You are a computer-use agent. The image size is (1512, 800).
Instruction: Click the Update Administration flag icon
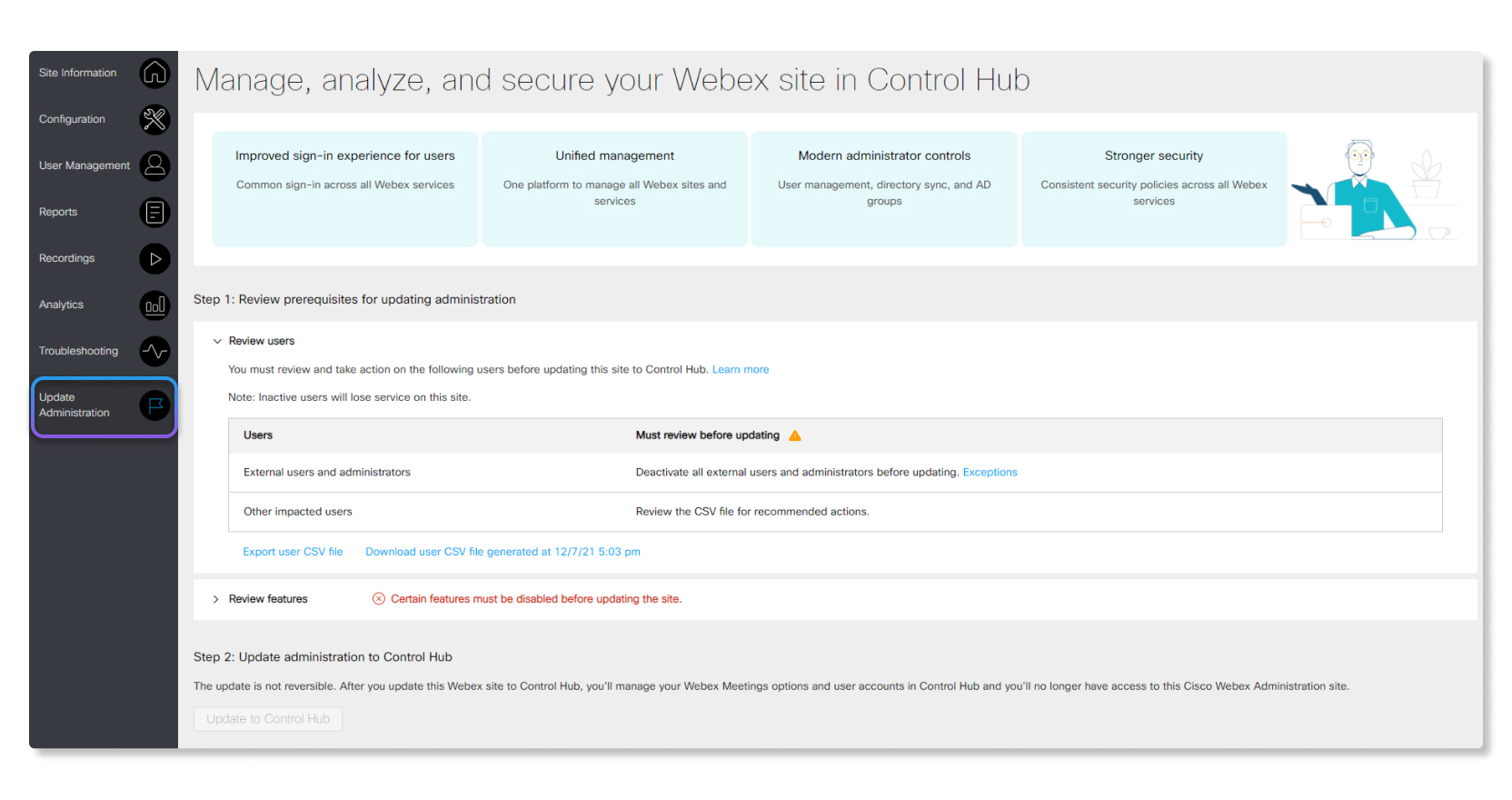[x=154, y=405]
